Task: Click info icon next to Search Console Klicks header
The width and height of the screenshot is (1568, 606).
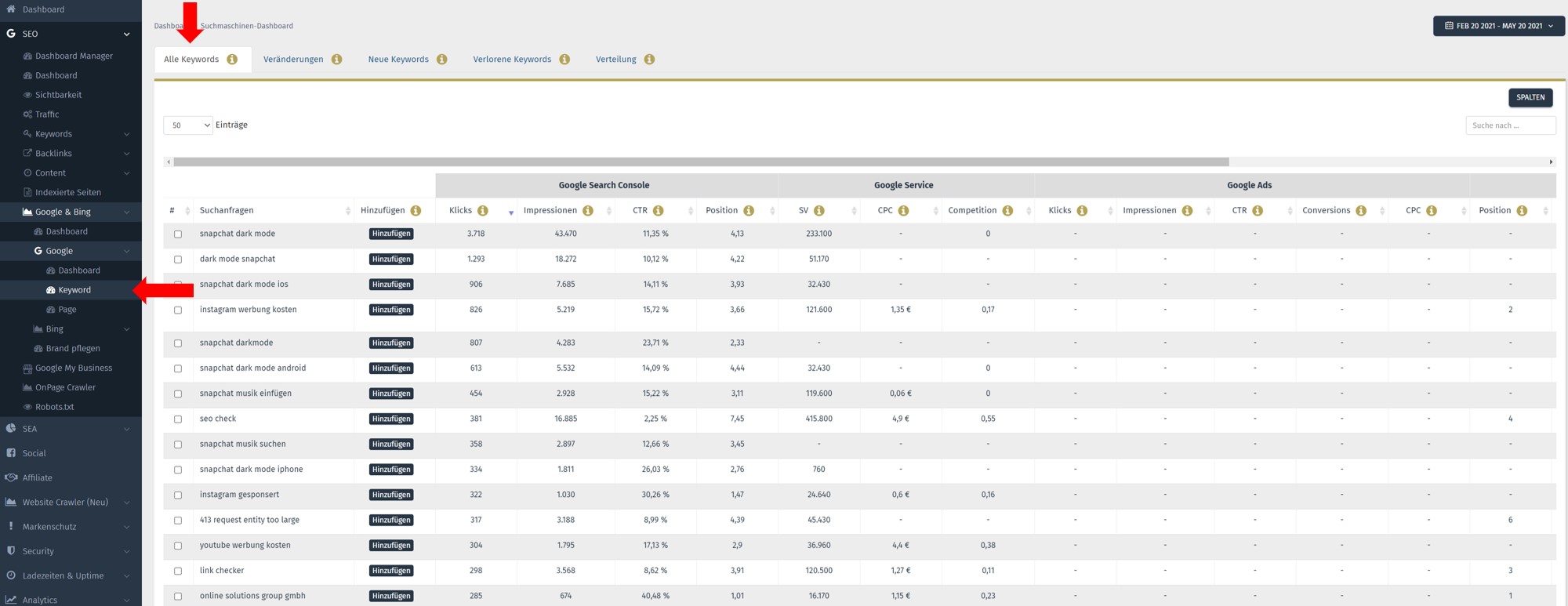Action: pyautogui.click(x=483, y=211)
